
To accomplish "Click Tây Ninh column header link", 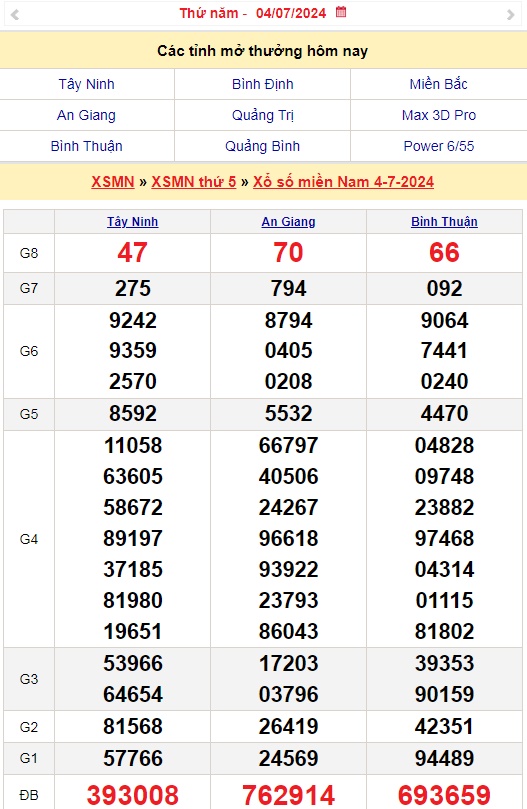I will pyautogui.click(x=133, y=221).
